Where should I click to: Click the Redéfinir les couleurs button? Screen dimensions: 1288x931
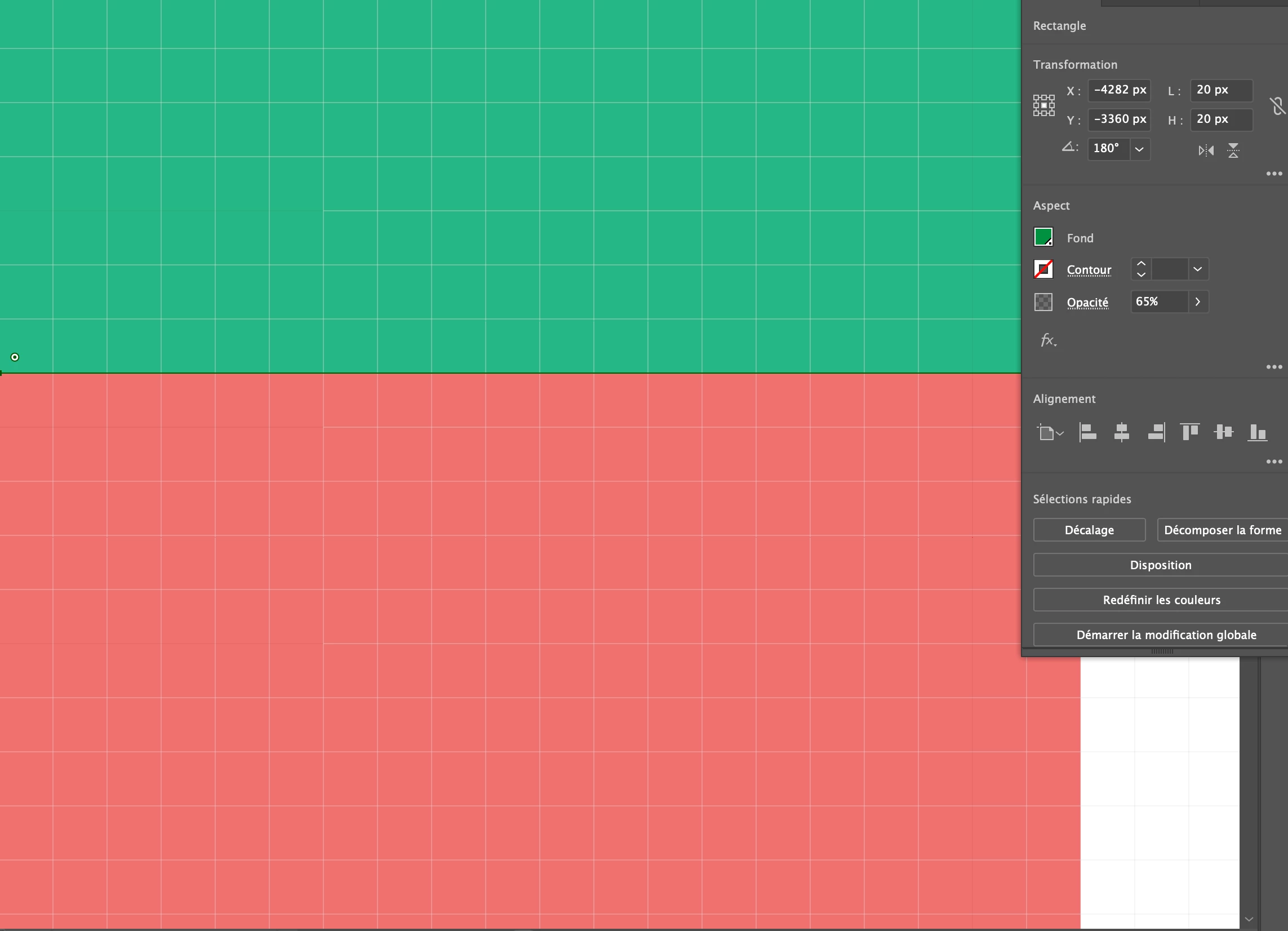coord(1161,600)
